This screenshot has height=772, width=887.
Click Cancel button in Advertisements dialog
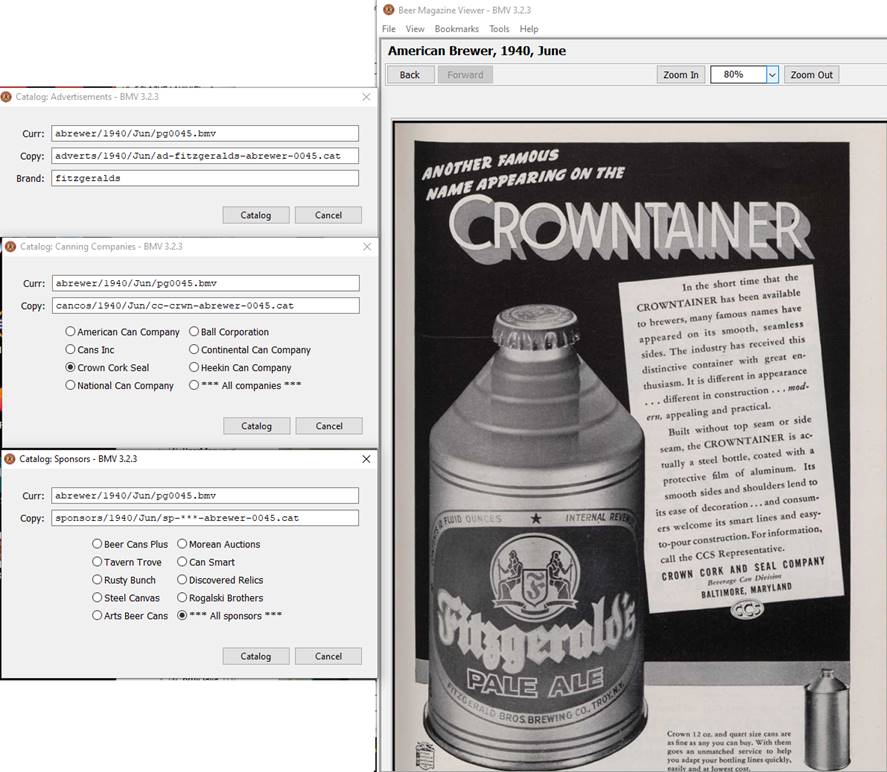[x=328, y=215]
